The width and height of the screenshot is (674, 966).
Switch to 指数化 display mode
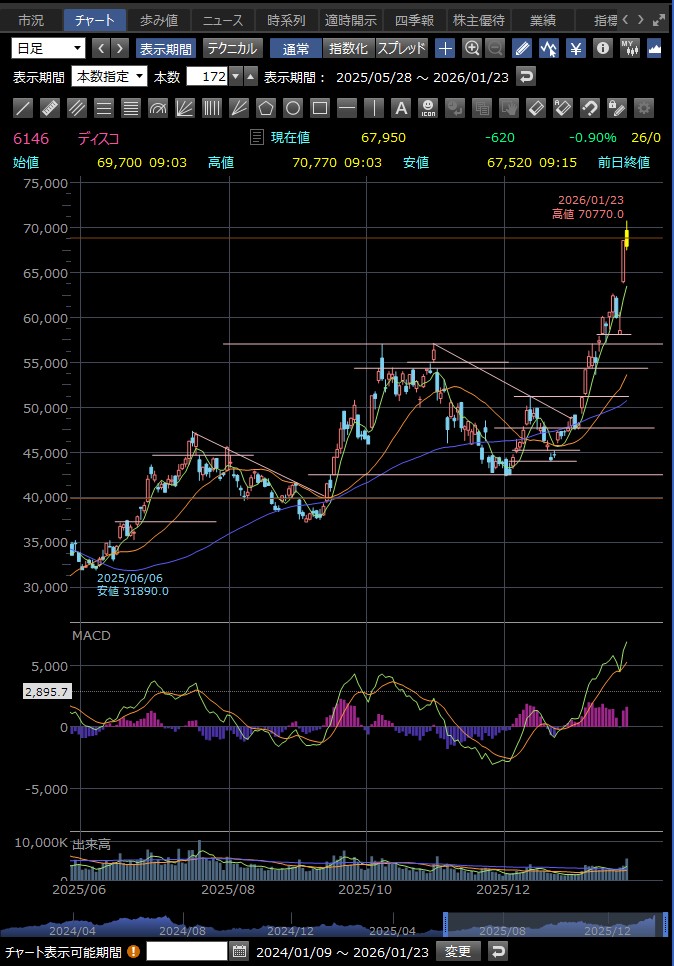coord(348,48)
